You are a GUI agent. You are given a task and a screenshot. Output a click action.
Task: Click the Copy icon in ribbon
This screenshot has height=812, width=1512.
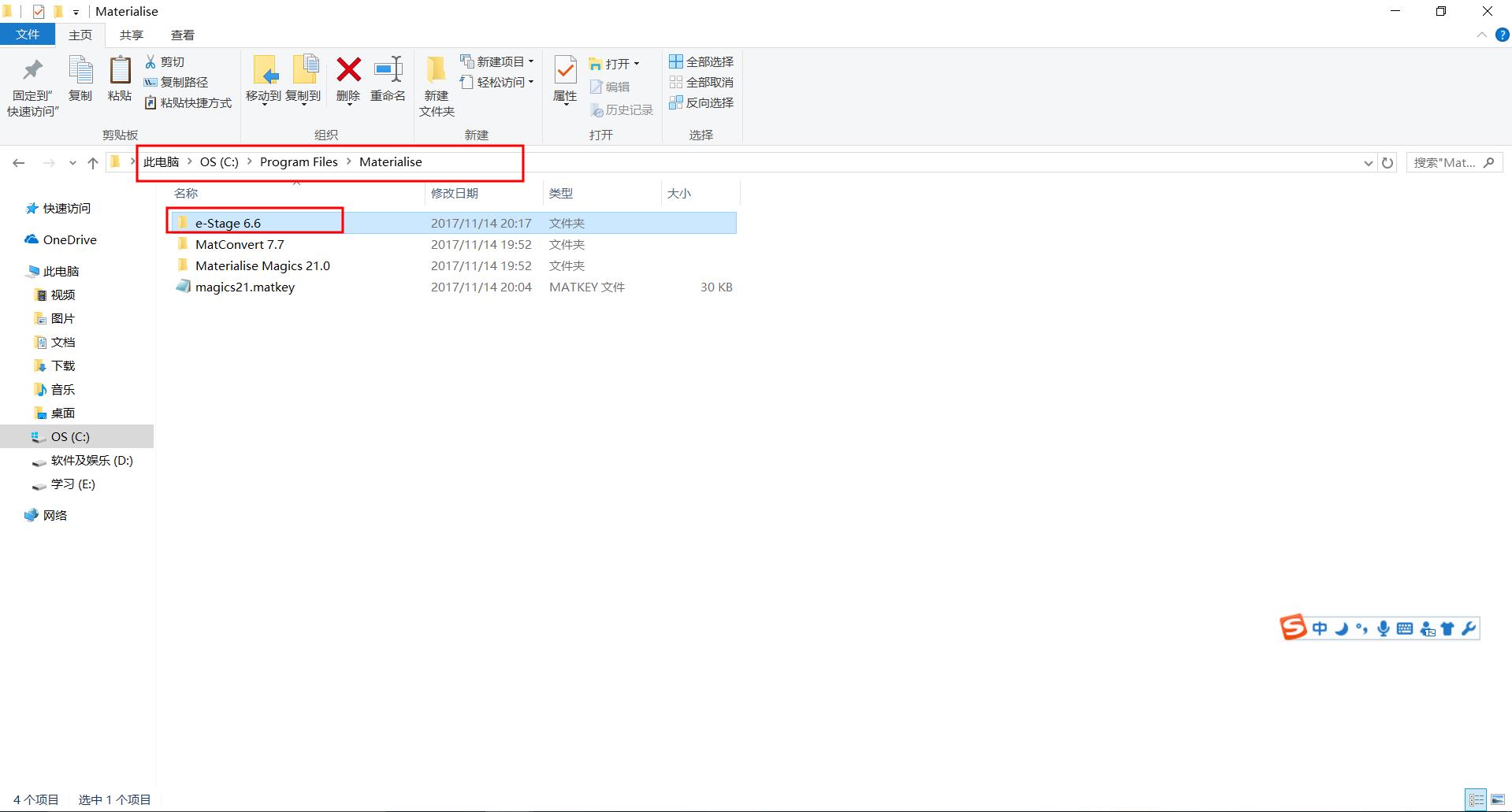point(80,71)
